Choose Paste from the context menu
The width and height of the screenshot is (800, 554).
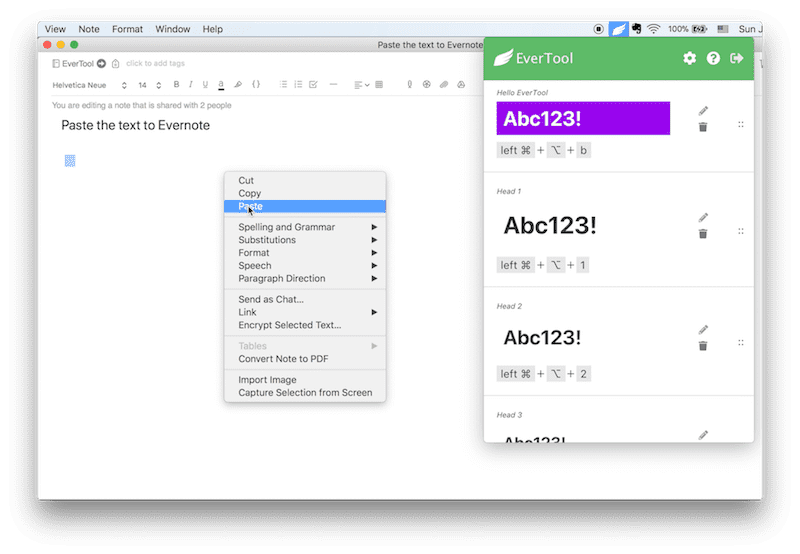point(305,206)
